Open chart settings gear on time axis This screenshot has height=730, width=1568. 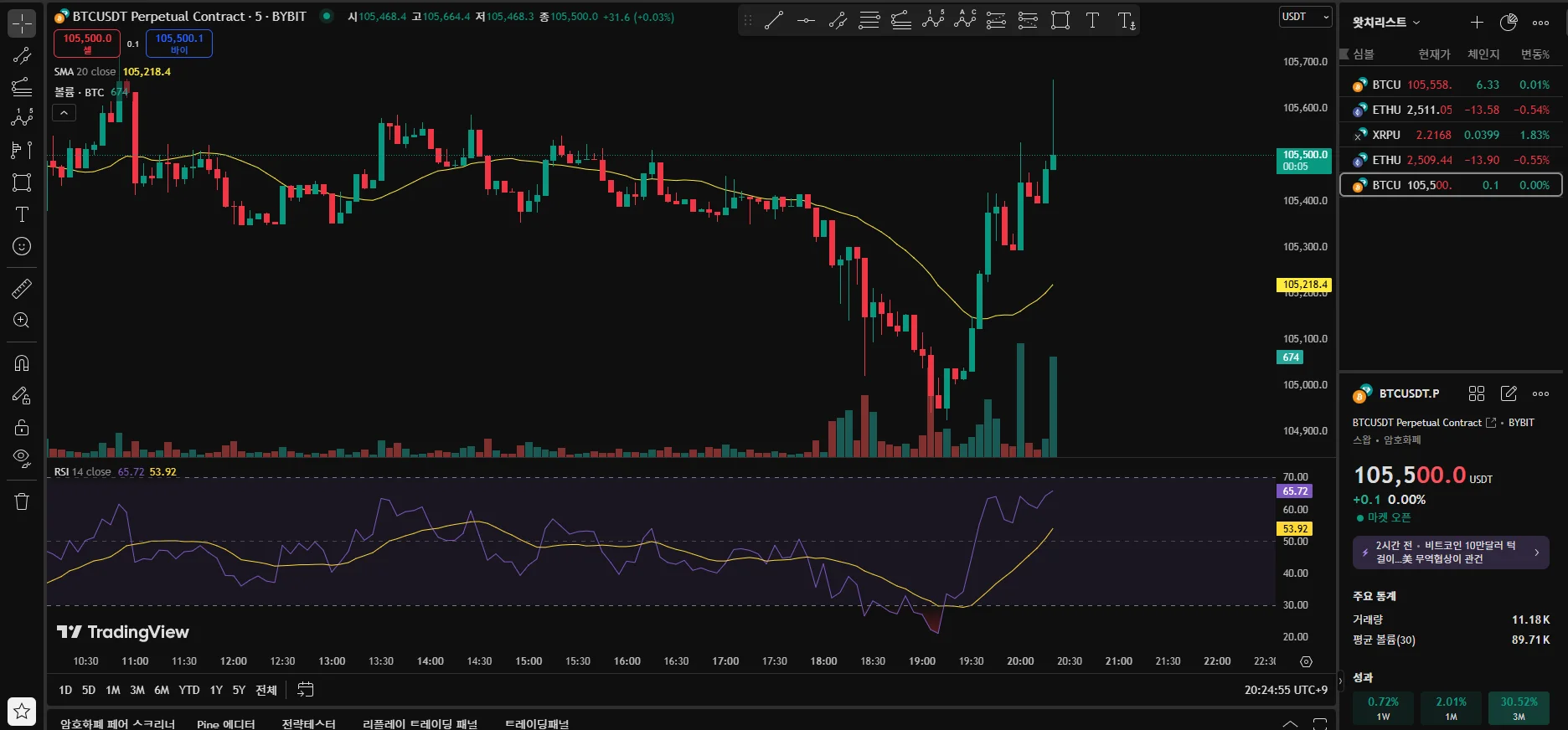(x=1306, y=661)
